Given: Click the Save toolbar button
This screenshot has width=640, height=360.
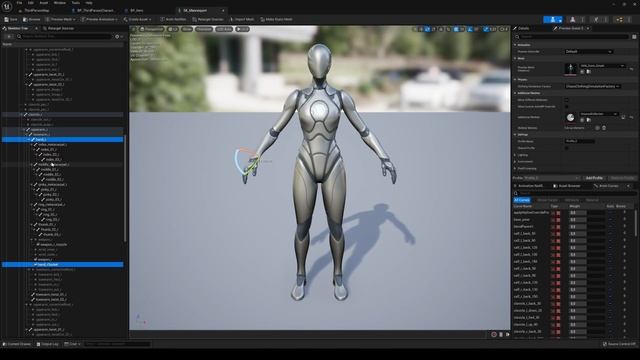Looking at the screenshot, I should [11, 19].
